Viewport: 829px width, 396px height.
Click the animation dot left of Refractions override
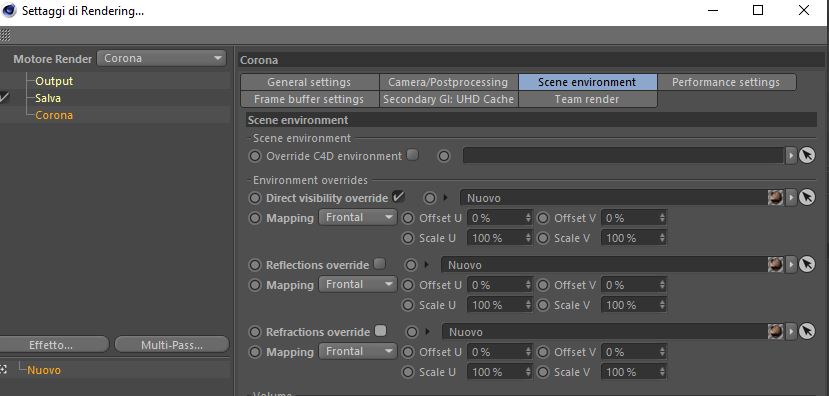tap(255, 332)
